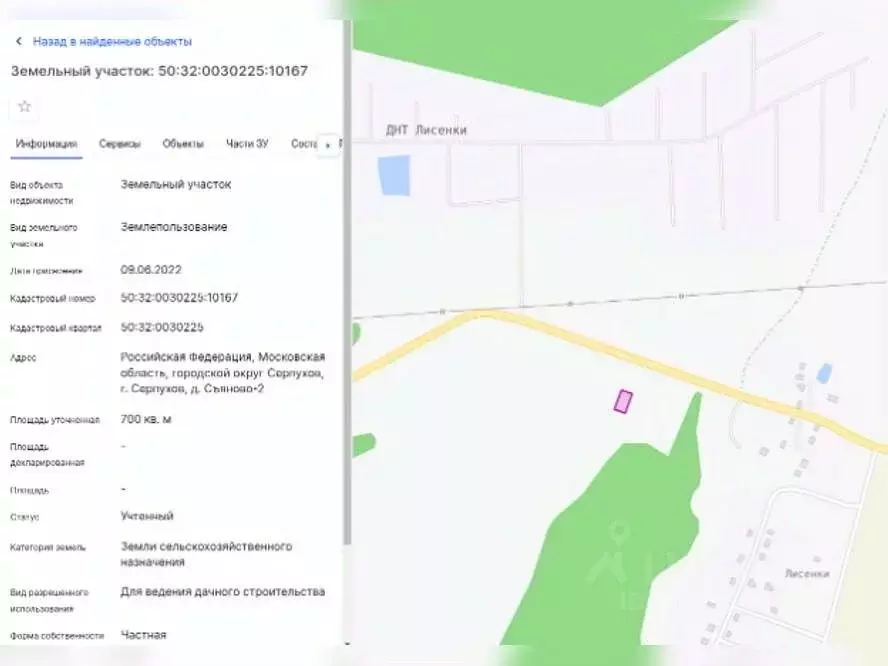The height and width of the screenshot is (666, 888).
Task: Click field label 'Кадастровый номер'
Action: click(53, 298)
